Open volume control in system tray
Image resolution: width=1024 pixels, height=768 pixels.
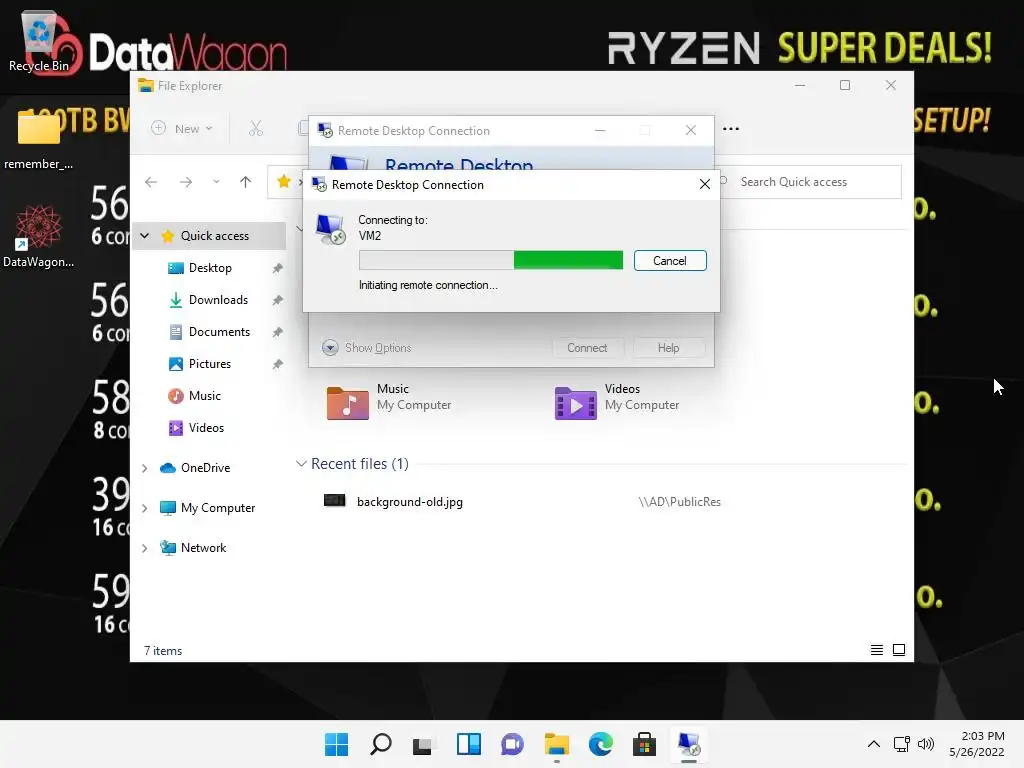coord(926,744)
